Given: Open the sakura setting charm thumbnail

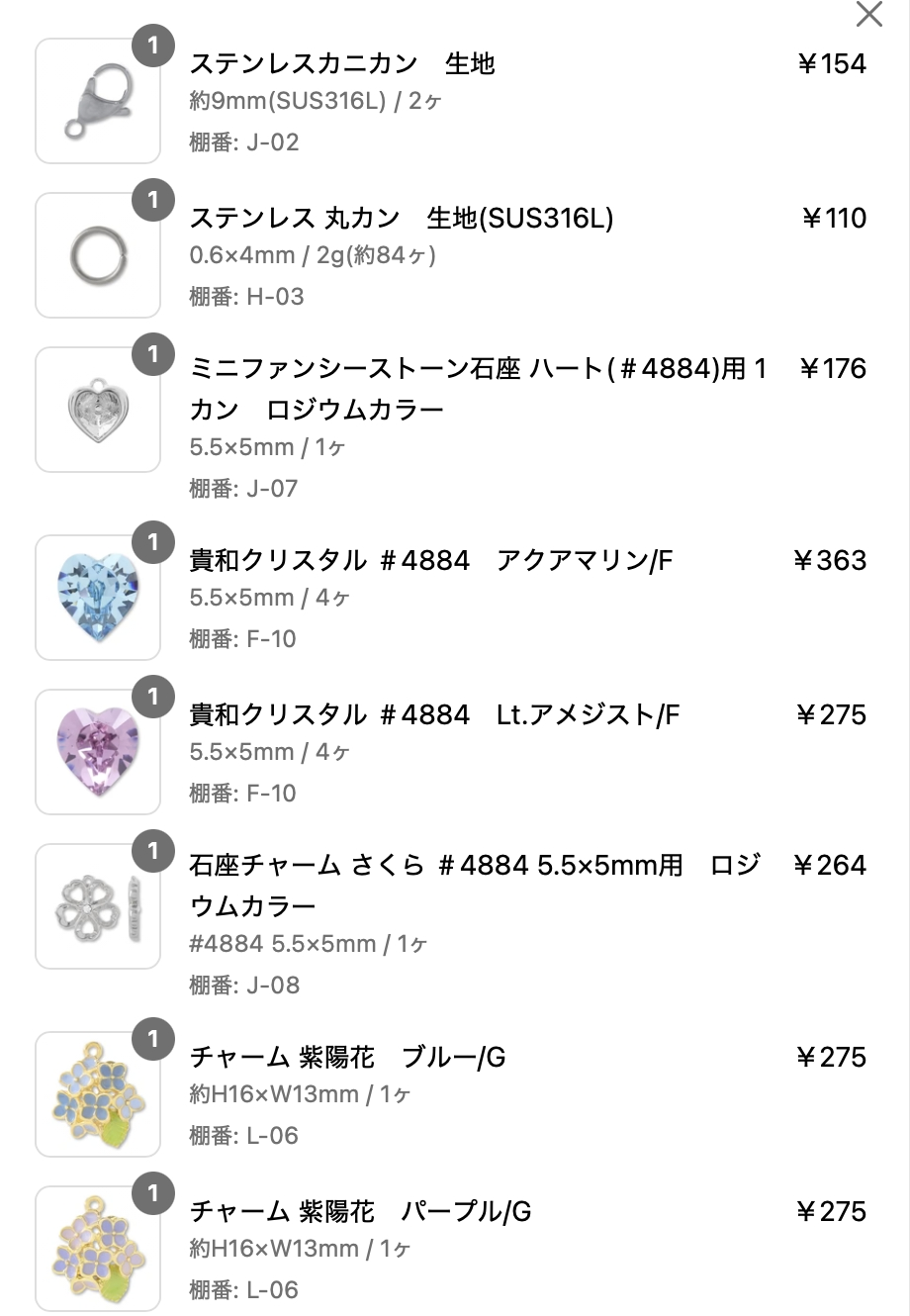Looking at the screenshot, I should click(98, 906).
